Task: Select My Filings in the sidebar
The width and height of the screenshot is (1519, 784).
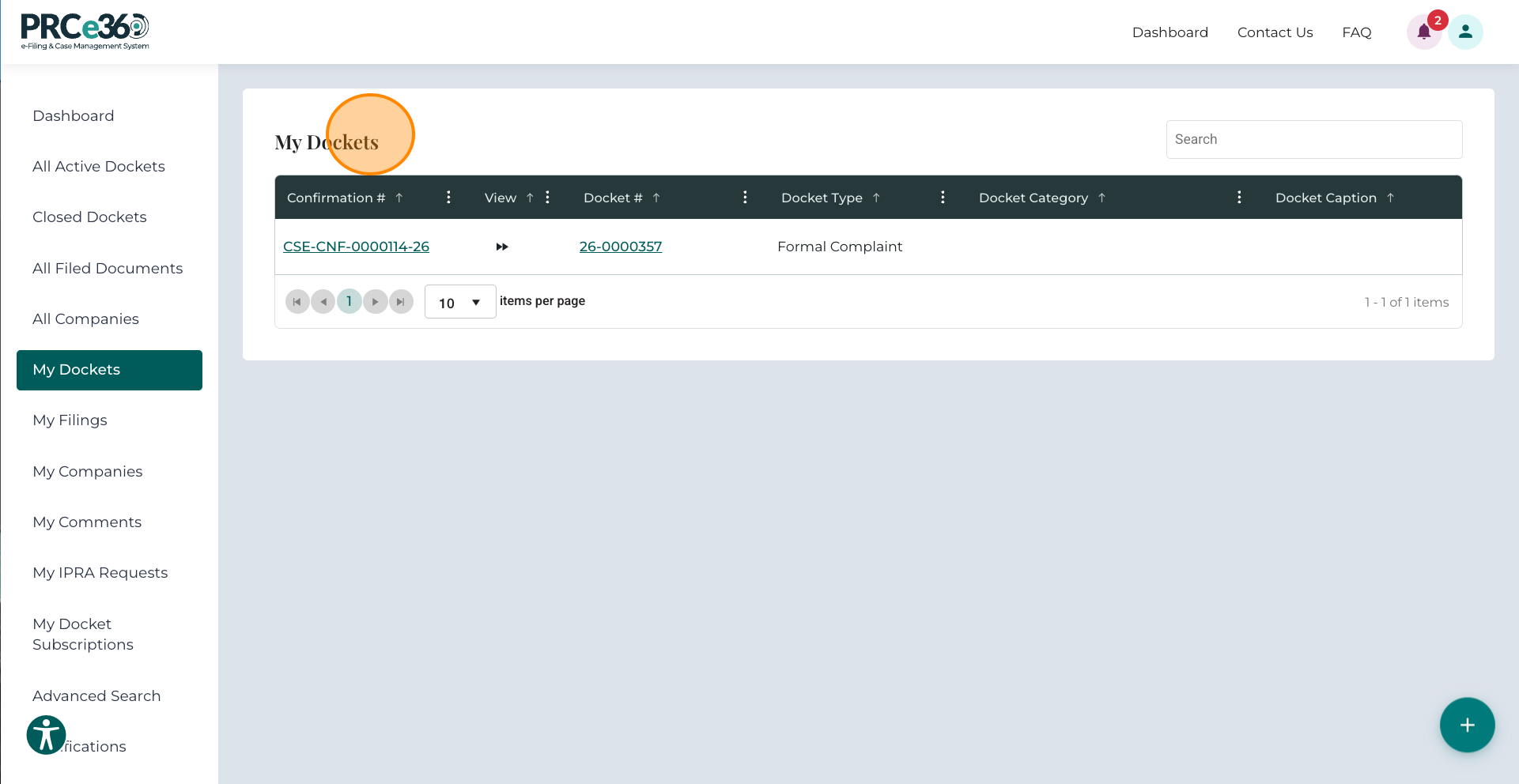Action: [70, 420]
